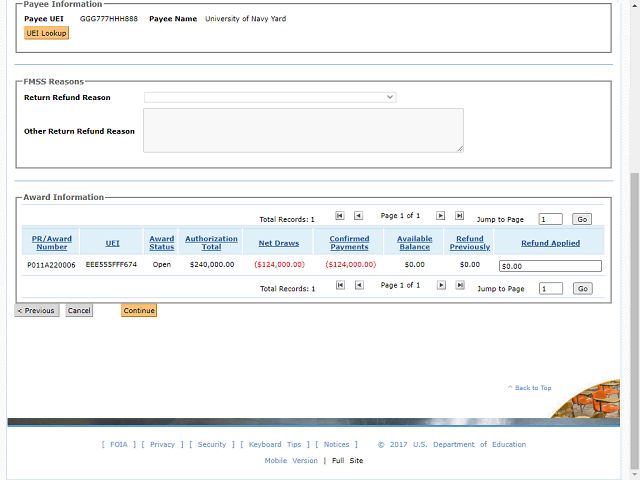Go back with the Previous button
Screen dimensions: 640x480
pos(36,311)
